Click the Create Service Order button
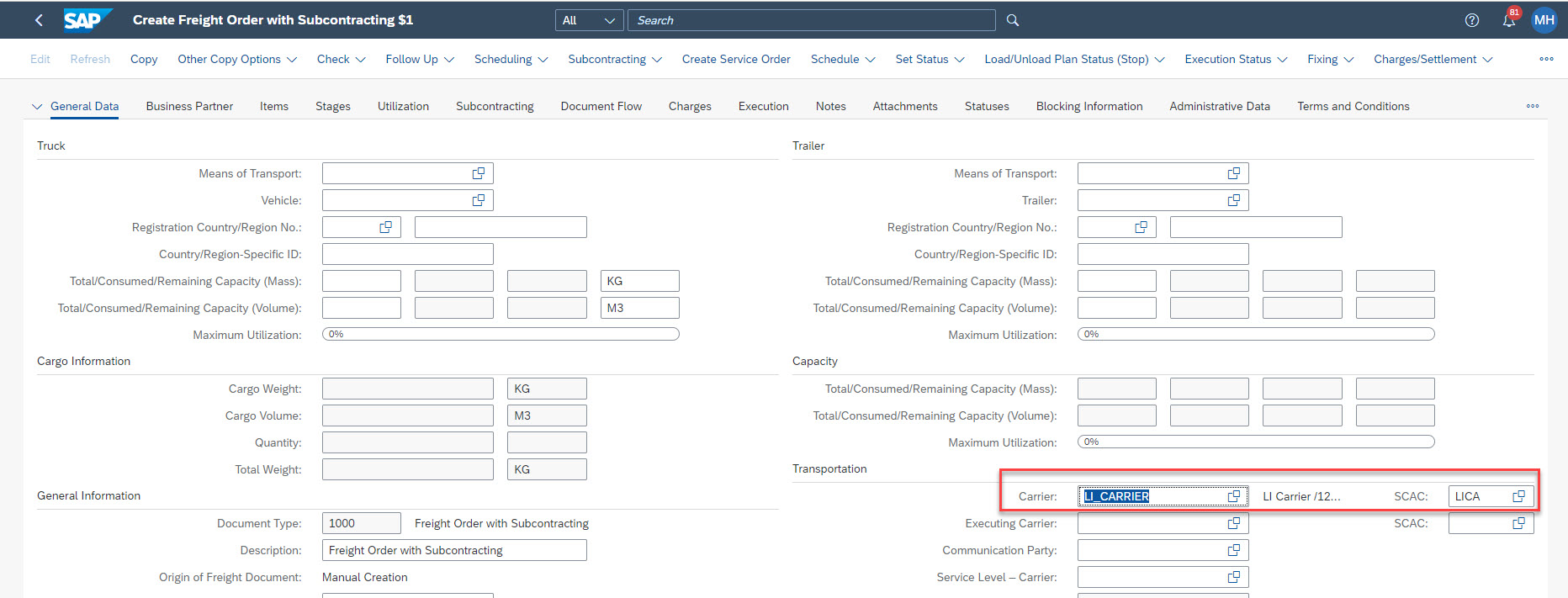Screen dimensions: 1568x598 point(736,59)
